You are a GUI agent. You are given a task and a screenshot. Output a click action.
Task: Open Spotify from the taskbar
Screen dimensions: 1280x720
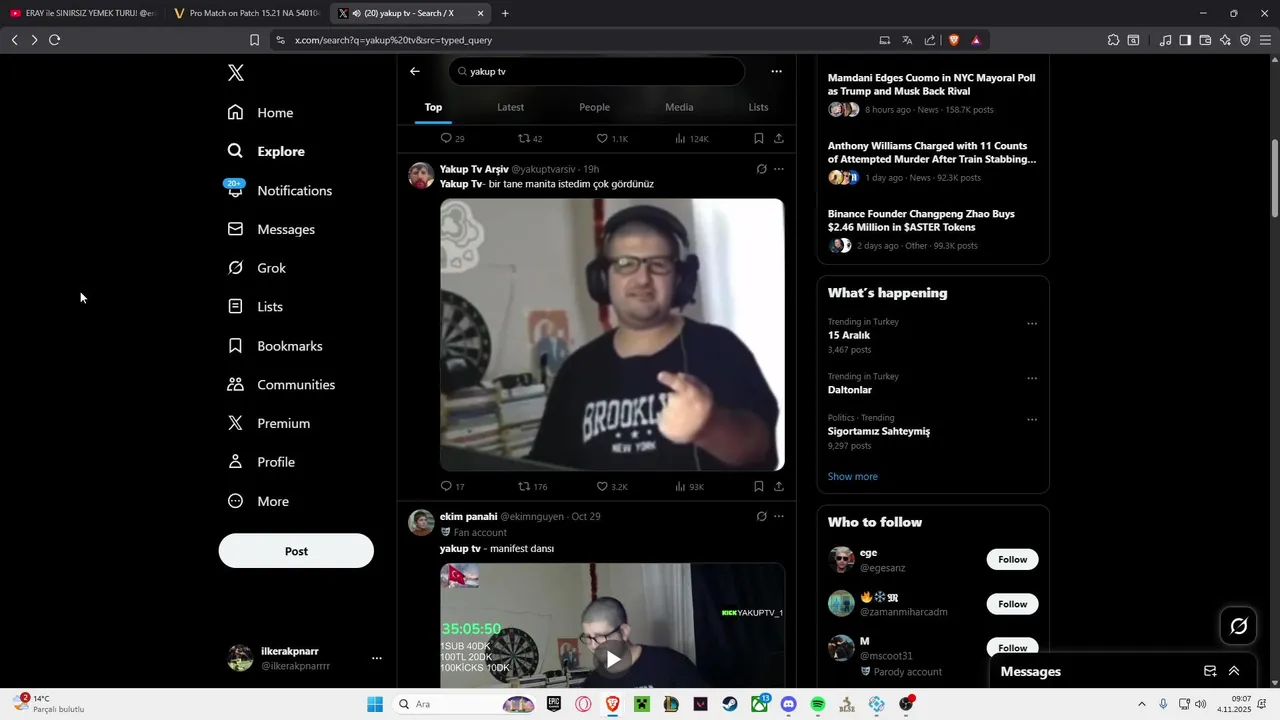(818, 704)
